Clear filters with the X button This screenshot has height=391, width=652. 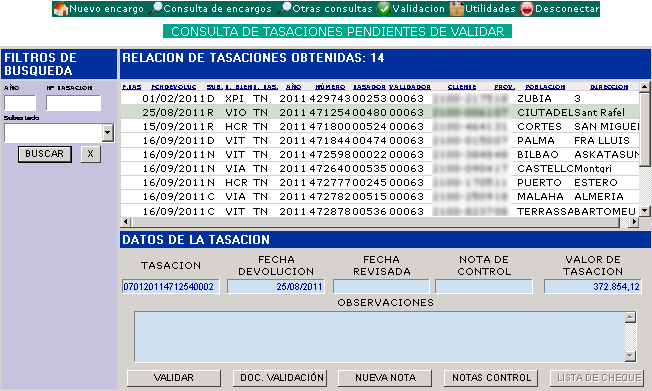point(91,154)
